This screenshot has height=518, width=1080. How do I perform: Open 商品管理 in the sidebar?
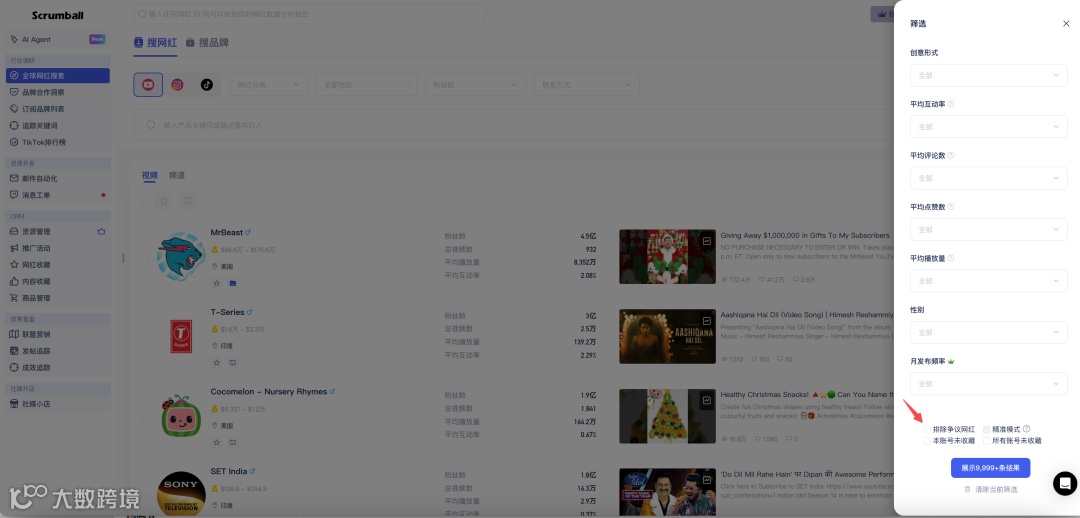[x=58, y=298]
